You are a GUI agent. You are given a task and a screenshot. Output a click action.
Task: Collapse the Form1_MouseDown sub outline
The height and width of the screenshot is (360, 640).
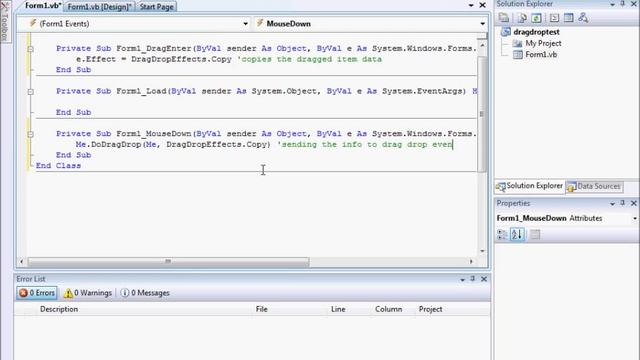pyautogui.click(x=30, y=134)
